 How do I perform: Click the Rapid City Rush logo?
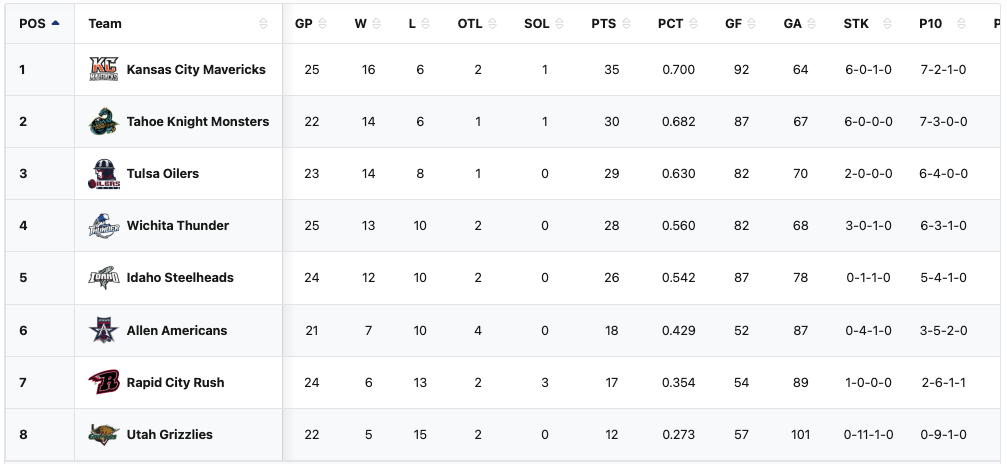pyautogui.click(x=103, y=382)
